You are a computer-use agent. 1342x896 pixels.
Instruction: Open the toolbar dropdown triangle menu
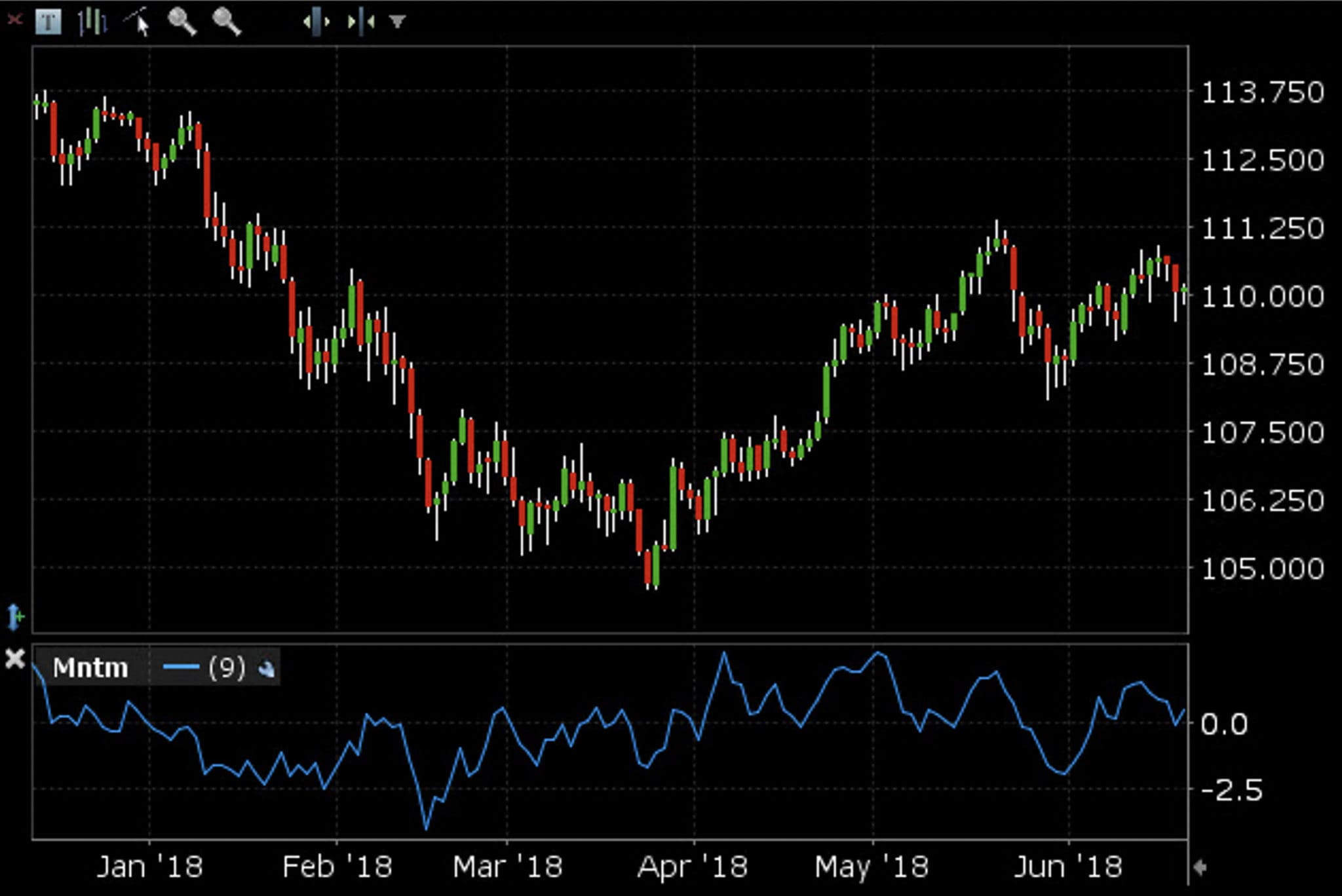(397, 22)
